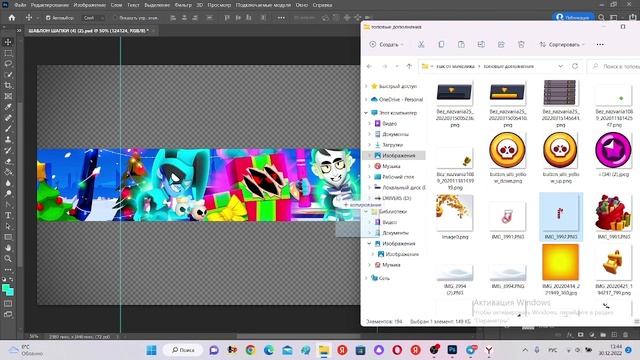Select the Eraser tool

click(x=8, y=161)
